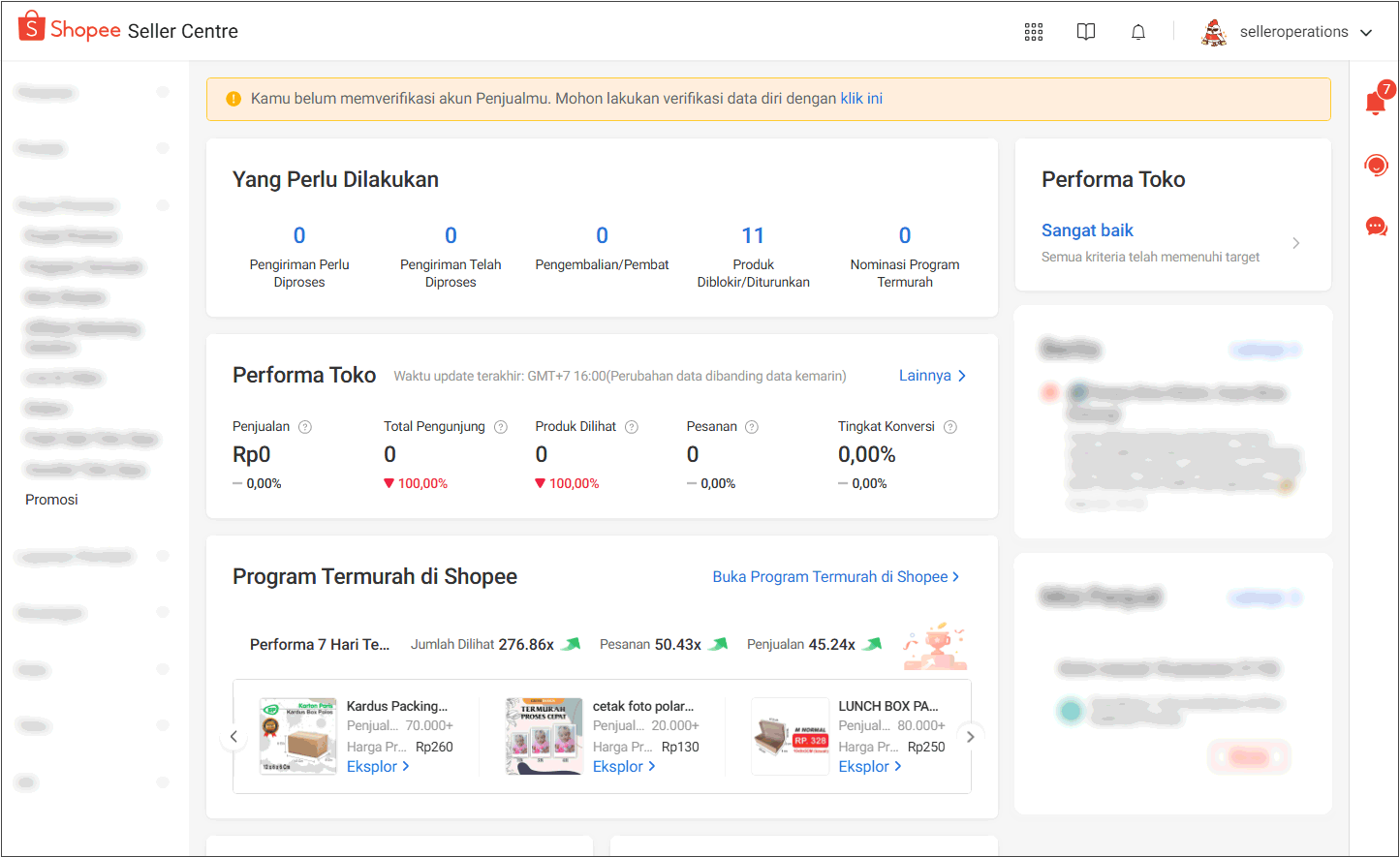Click the LUNCH BOX product thumbnail
Screen dimensions: 1400x857
click(x=791, y=737)
